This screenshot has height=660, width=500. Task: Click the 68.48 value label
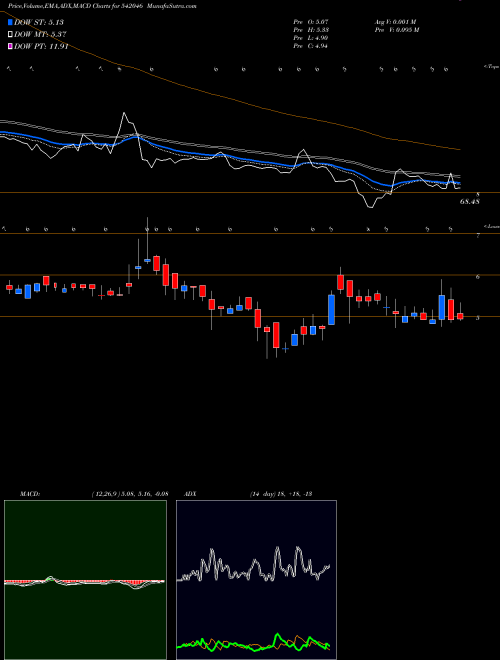pyautogui.click(x=470, y=202)
